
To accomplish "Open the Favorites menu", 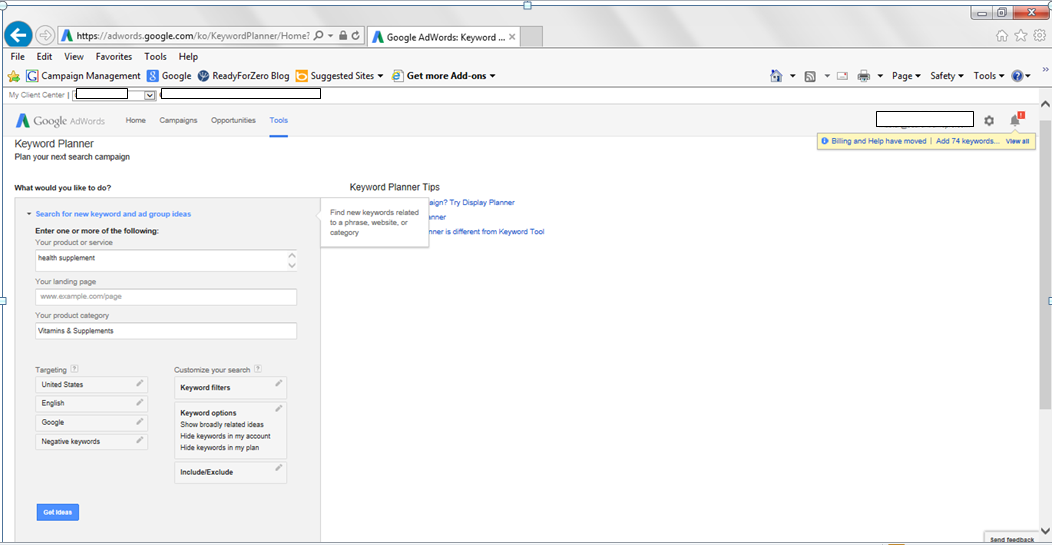I will [113, 57].
